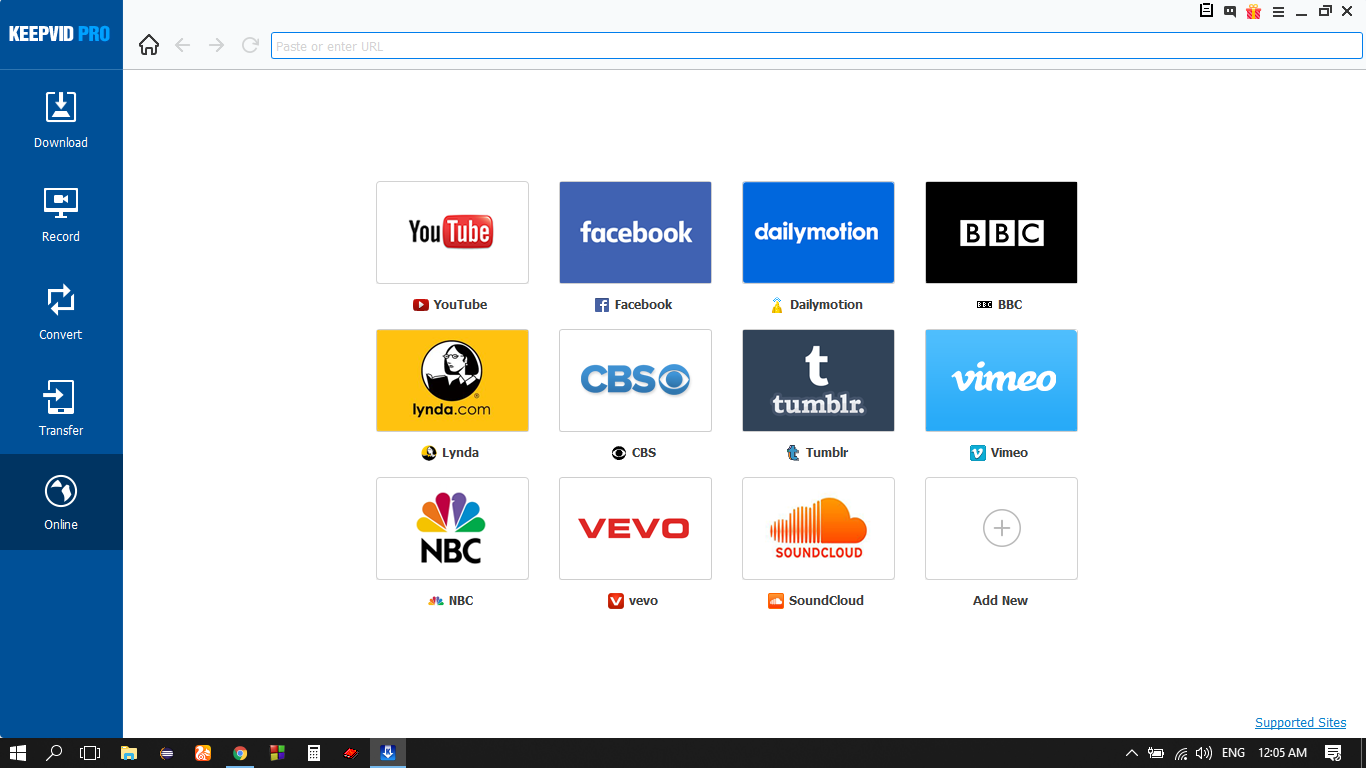
Task: View download list via clipboard icon
Action: [x=1206, y=11]
